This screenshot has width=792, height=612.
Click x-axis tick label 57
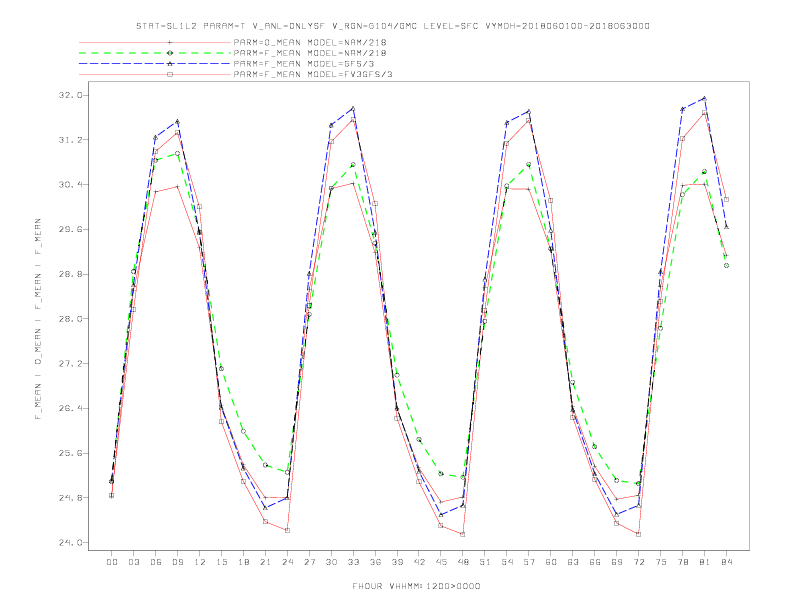point(529,562)
